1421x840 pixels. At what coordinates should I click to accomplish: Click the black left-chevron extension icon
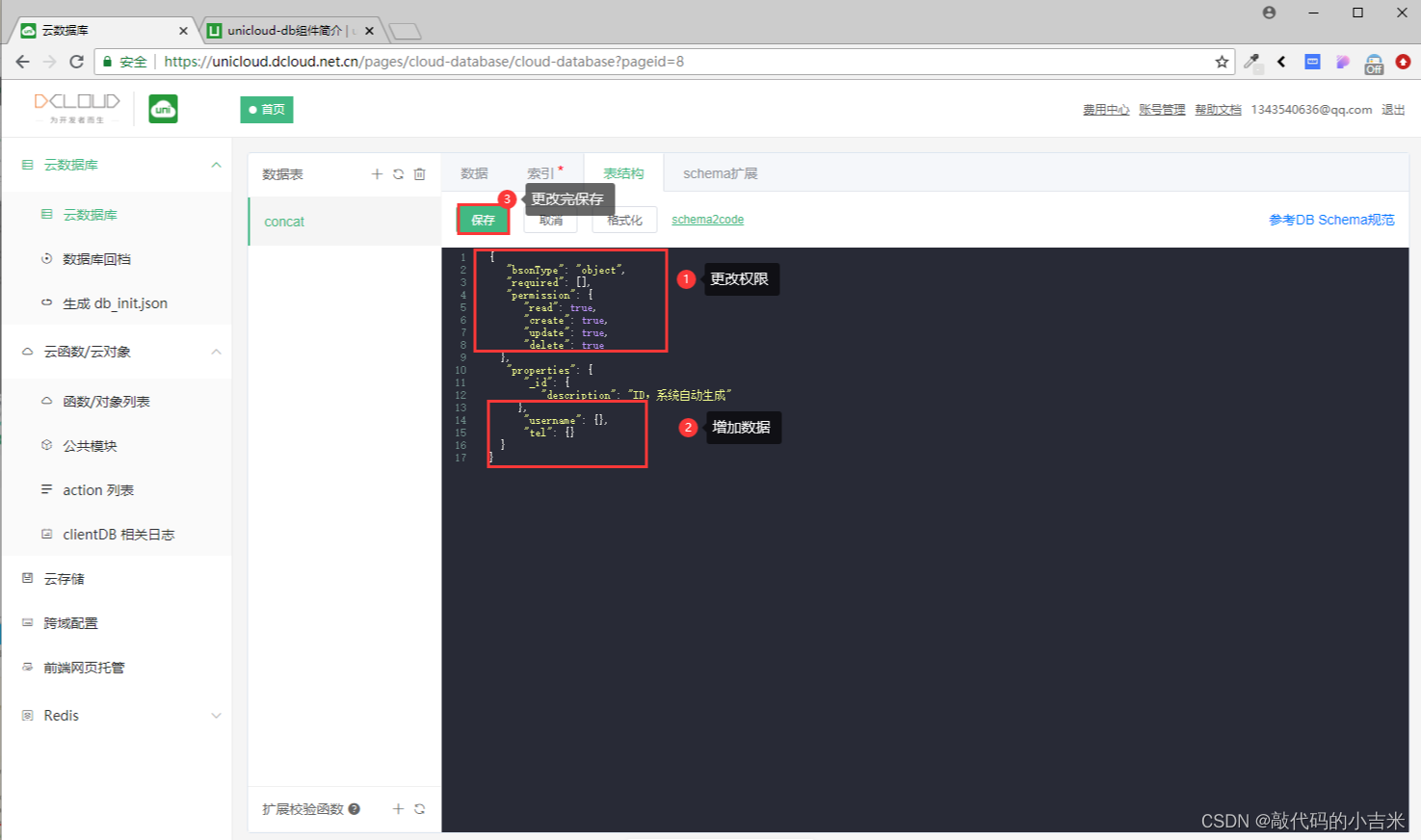(x=1281, y=62)
